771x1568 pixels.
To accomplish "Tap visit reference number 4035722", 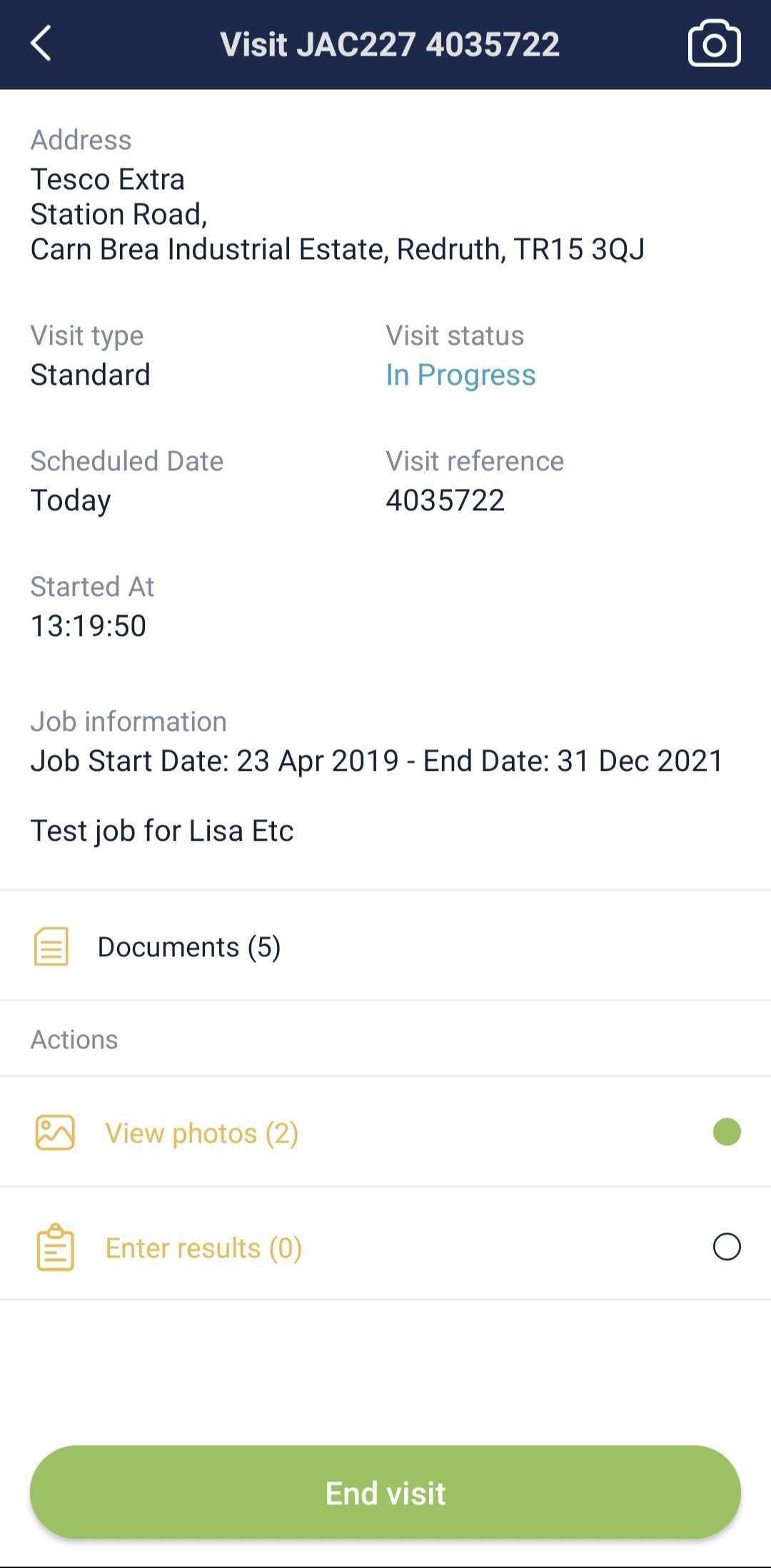I will click(445, 500).
